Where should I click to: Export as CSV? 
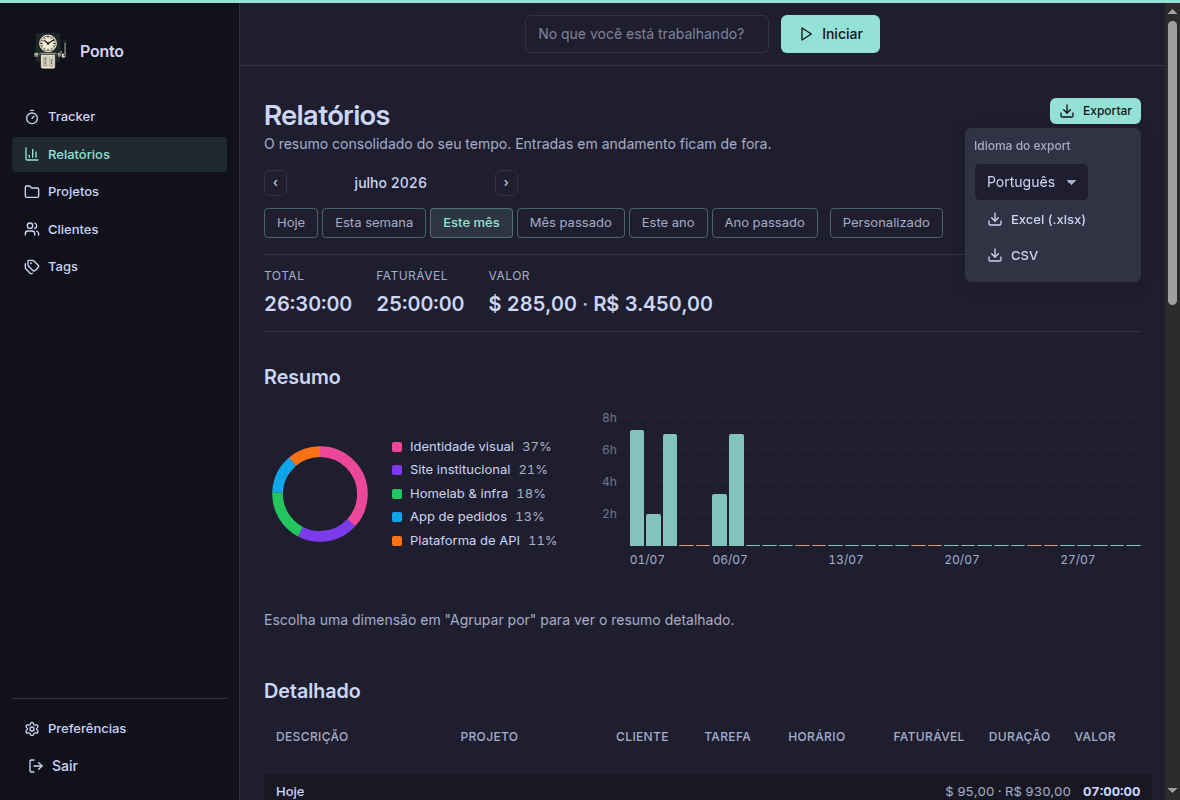(1052, 255)
